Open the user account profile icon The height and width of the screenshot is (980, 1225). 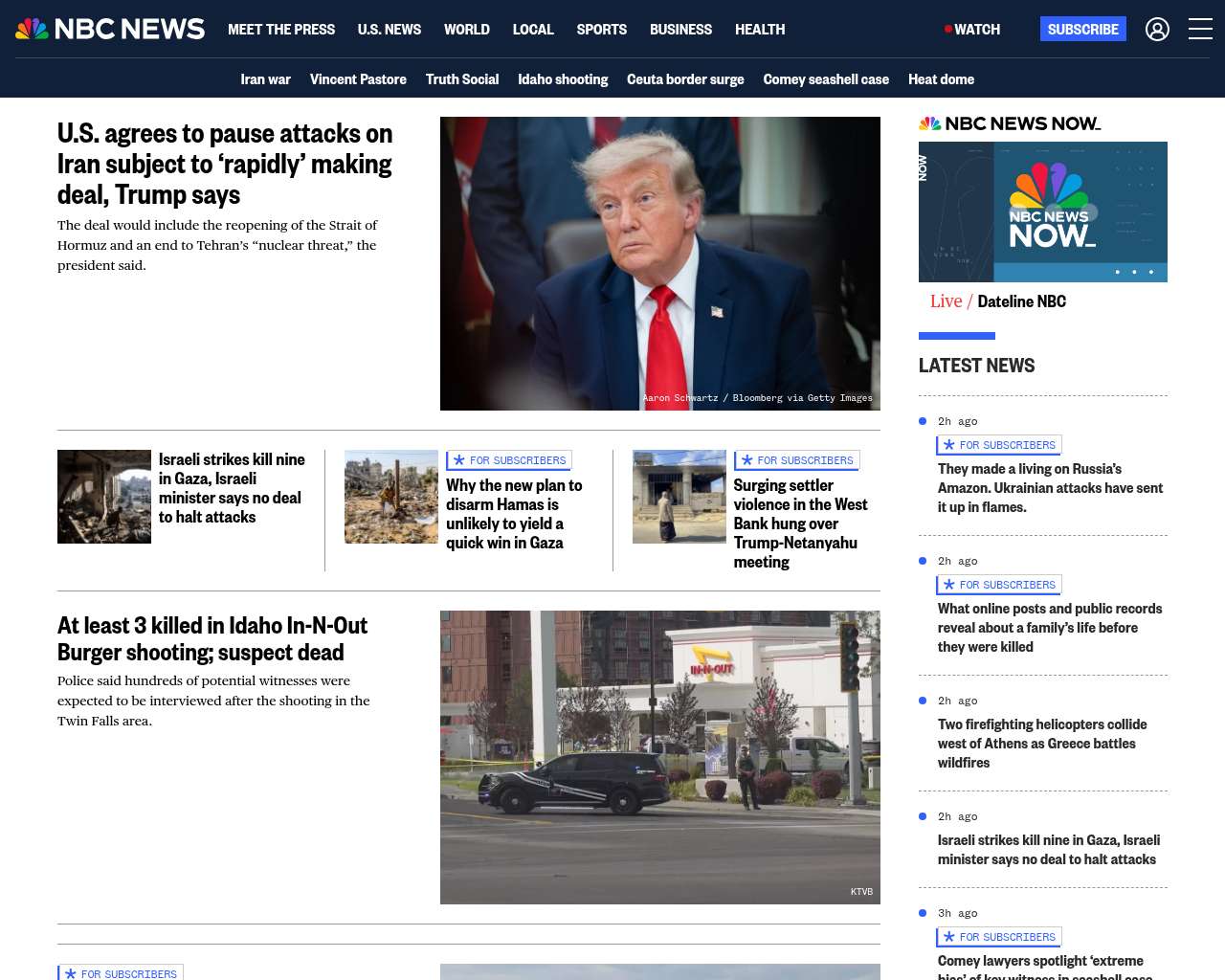(x=1157, y=30)
